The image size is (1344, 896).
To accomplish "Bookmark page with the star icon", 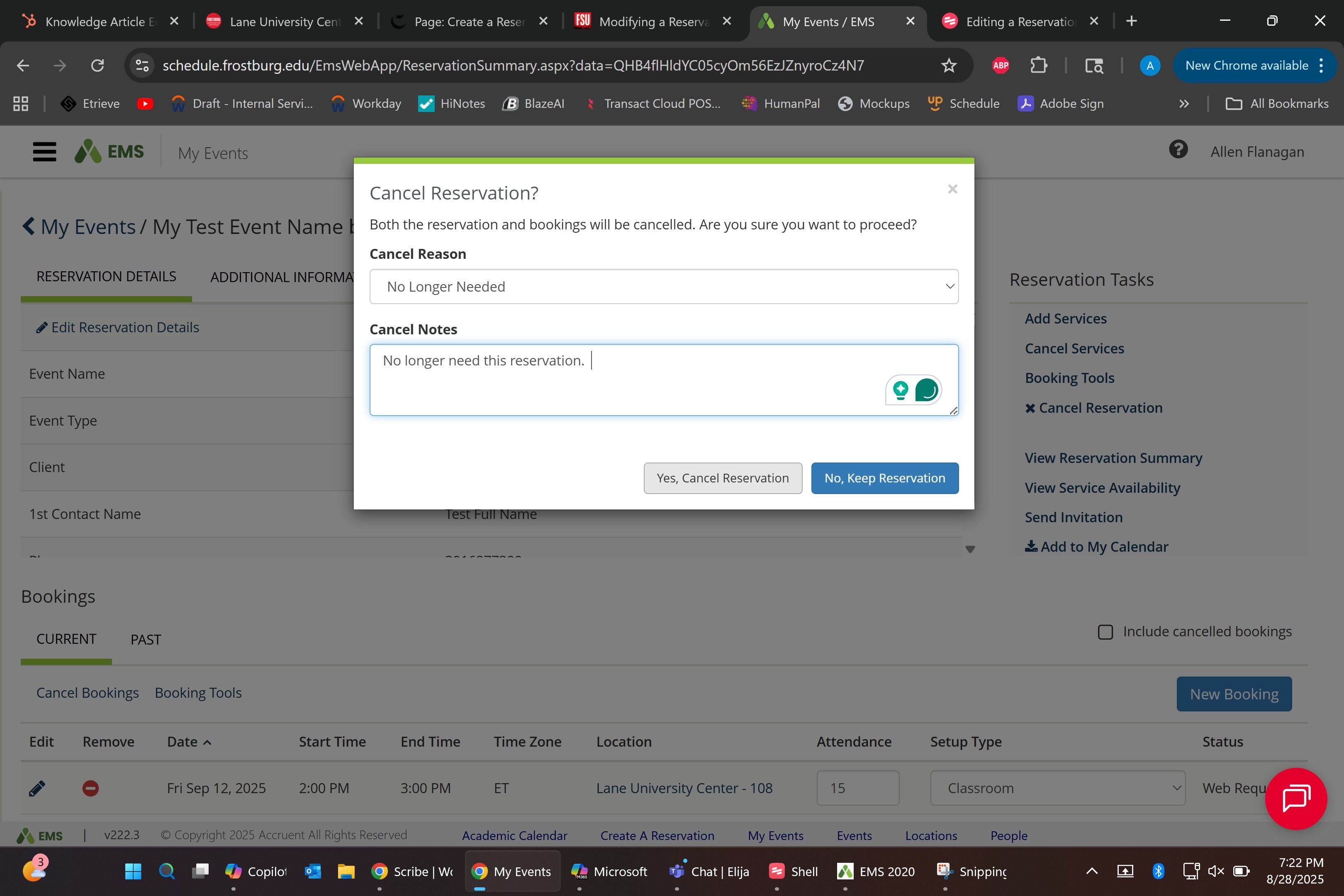I will tap(949, 66).
